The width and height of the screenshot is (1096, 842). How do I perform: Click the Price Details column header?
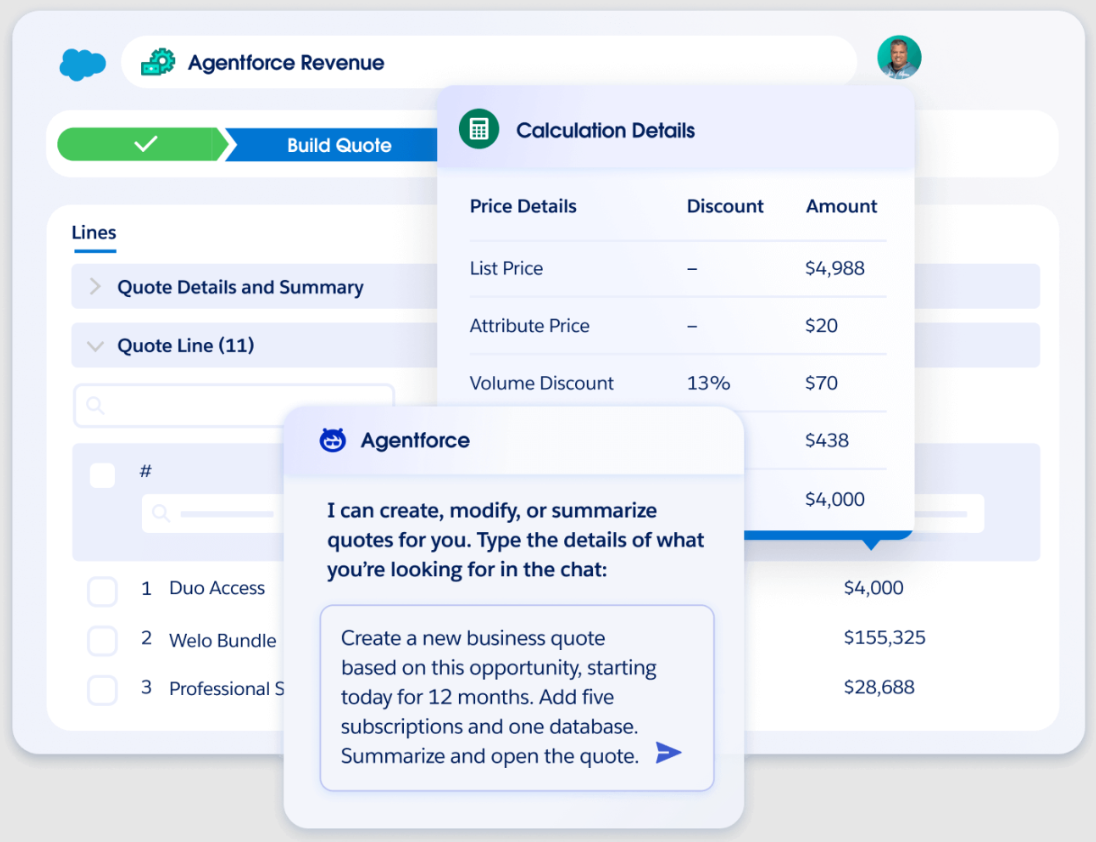(523, 206)
